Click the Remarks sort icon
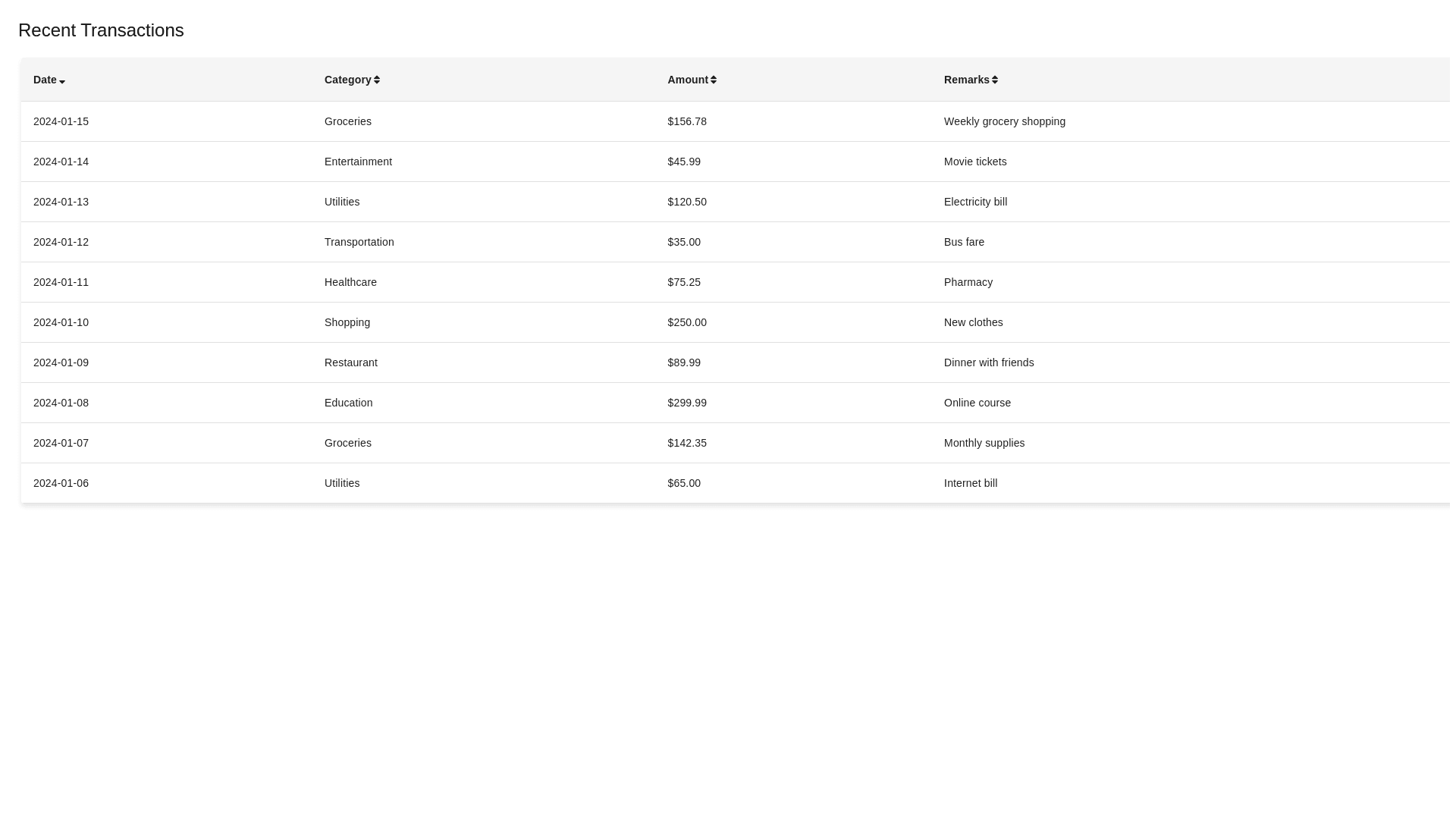 point(995,80)
